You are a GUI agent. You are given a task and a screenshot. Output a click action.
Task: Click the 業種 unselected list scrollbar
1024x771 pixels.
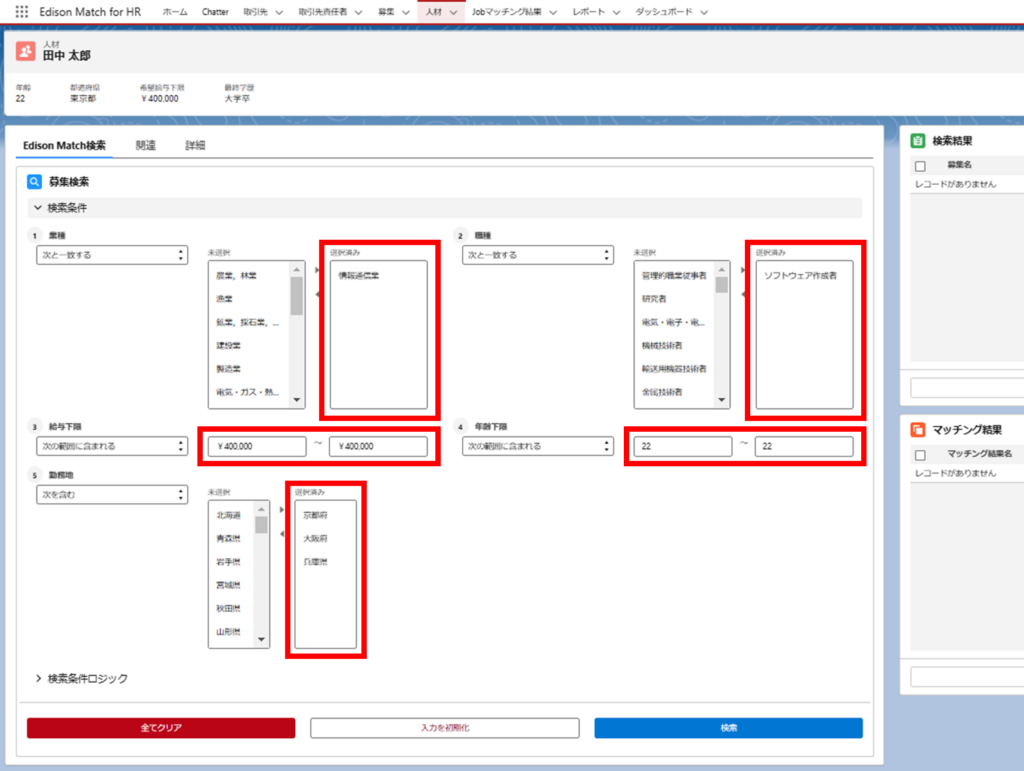tap(297, 335)
